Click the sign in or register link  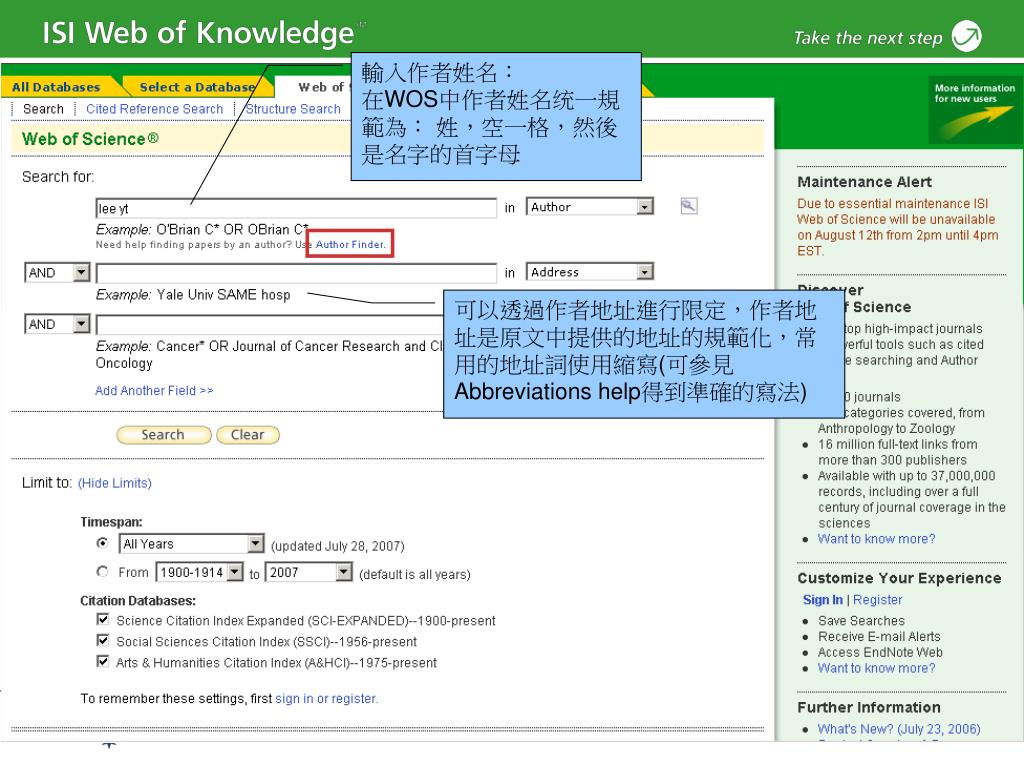327,699
